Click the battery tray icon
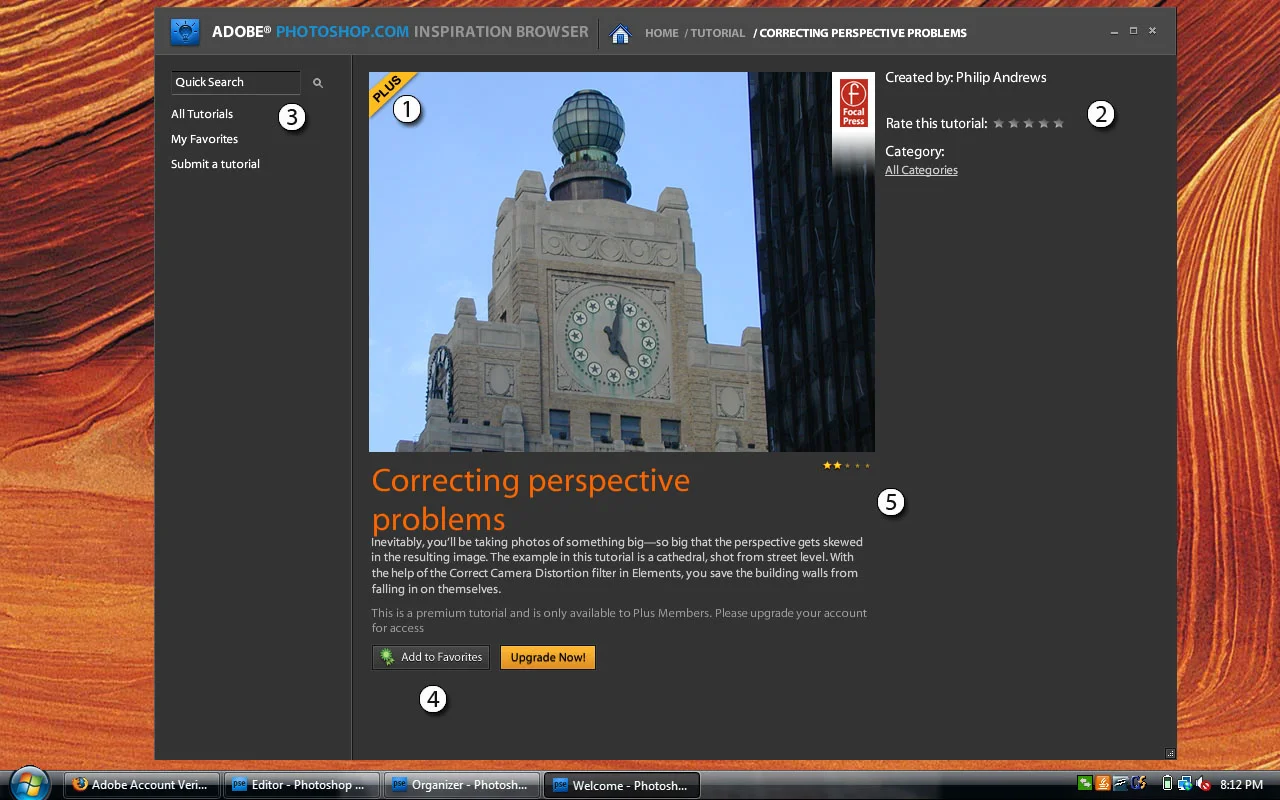This screenshot has height=800, width=1280. [1167, 784]
